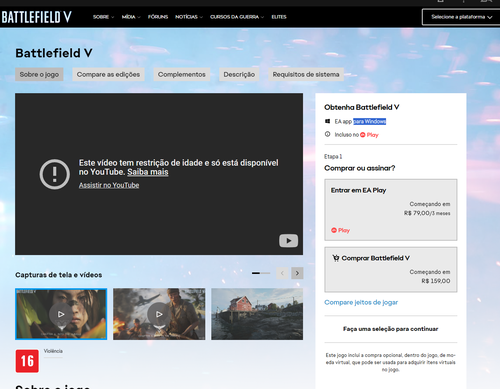
Task: Open the Selecione a plataforma dropdown
Action: (461, 17)
